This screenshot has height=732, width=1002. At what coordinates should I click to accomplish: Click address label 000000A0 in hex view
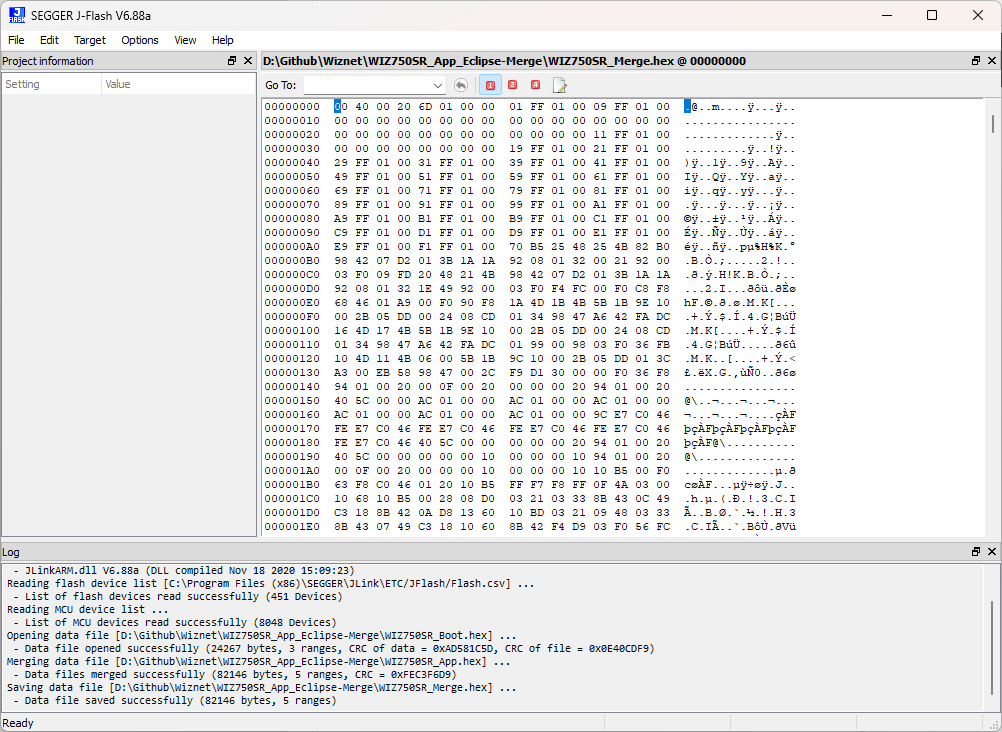[x=292, y=247]
